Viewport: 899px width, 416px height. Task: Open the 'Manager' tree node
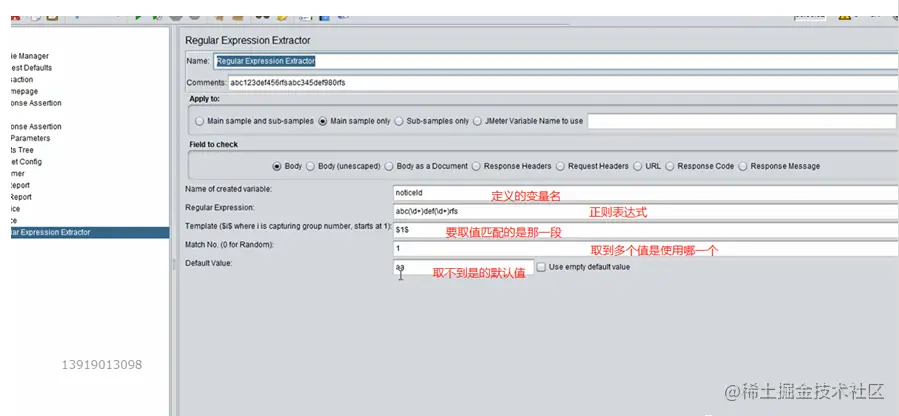pos(30,56)
